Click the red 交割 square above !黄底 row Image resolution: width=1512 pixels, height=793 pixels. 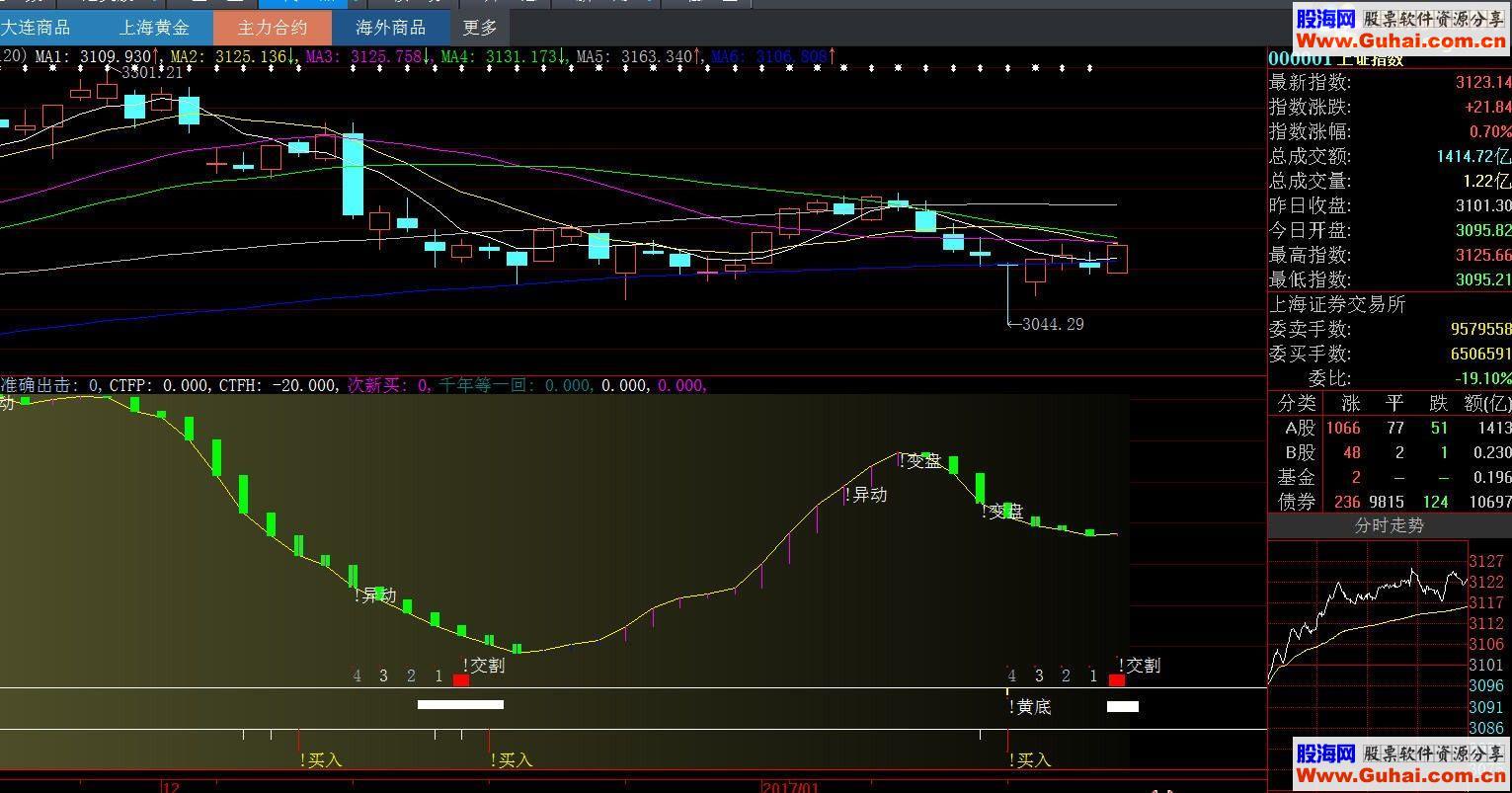(x=1117, y=679)
